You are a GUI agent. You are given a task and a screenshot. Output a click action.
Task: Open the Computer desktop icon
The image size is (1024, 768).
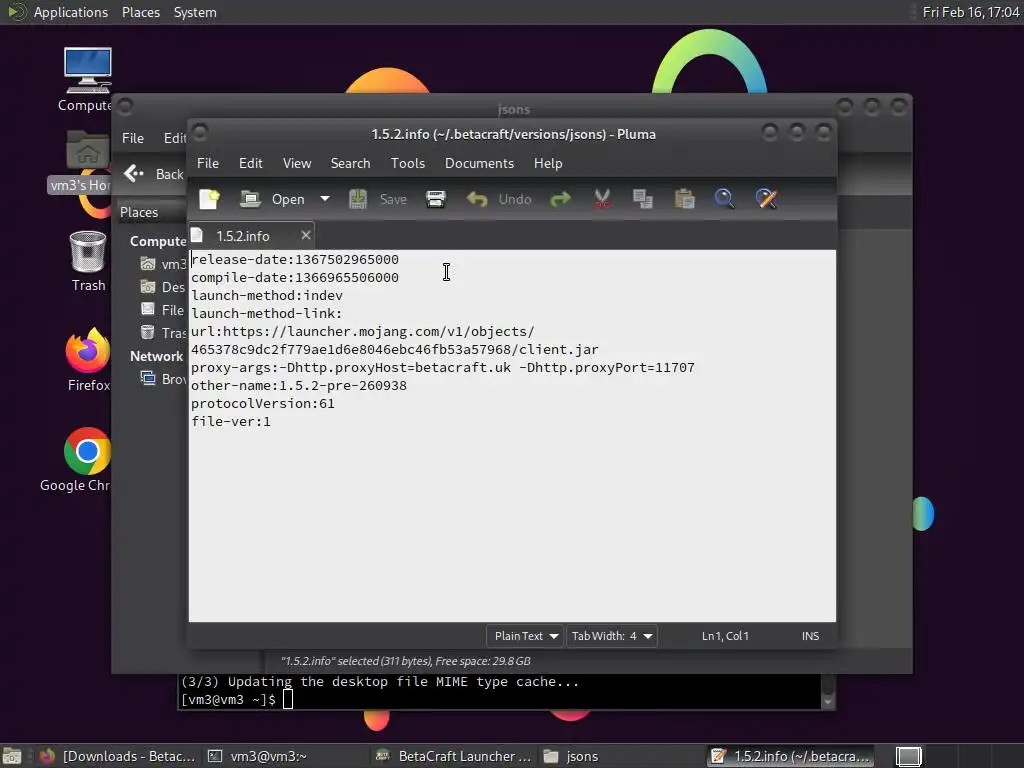click(x=87, y=80)
